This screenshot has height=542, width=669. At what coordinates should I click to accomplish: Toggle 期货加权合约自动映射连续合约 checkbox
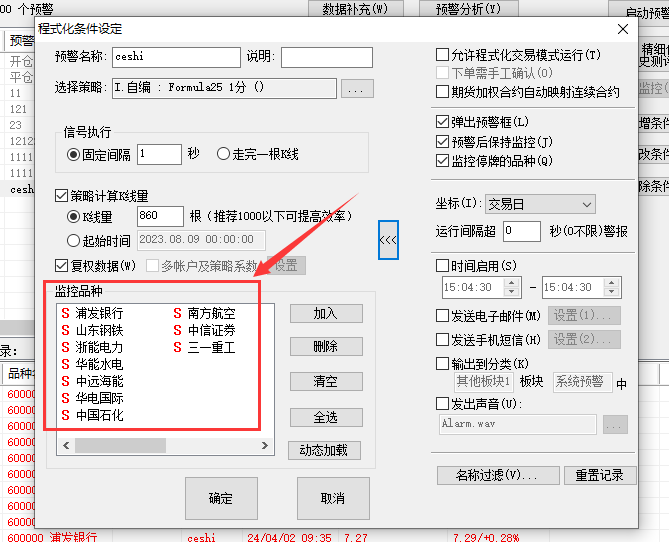pyautogui.click(x=442, y=91)
